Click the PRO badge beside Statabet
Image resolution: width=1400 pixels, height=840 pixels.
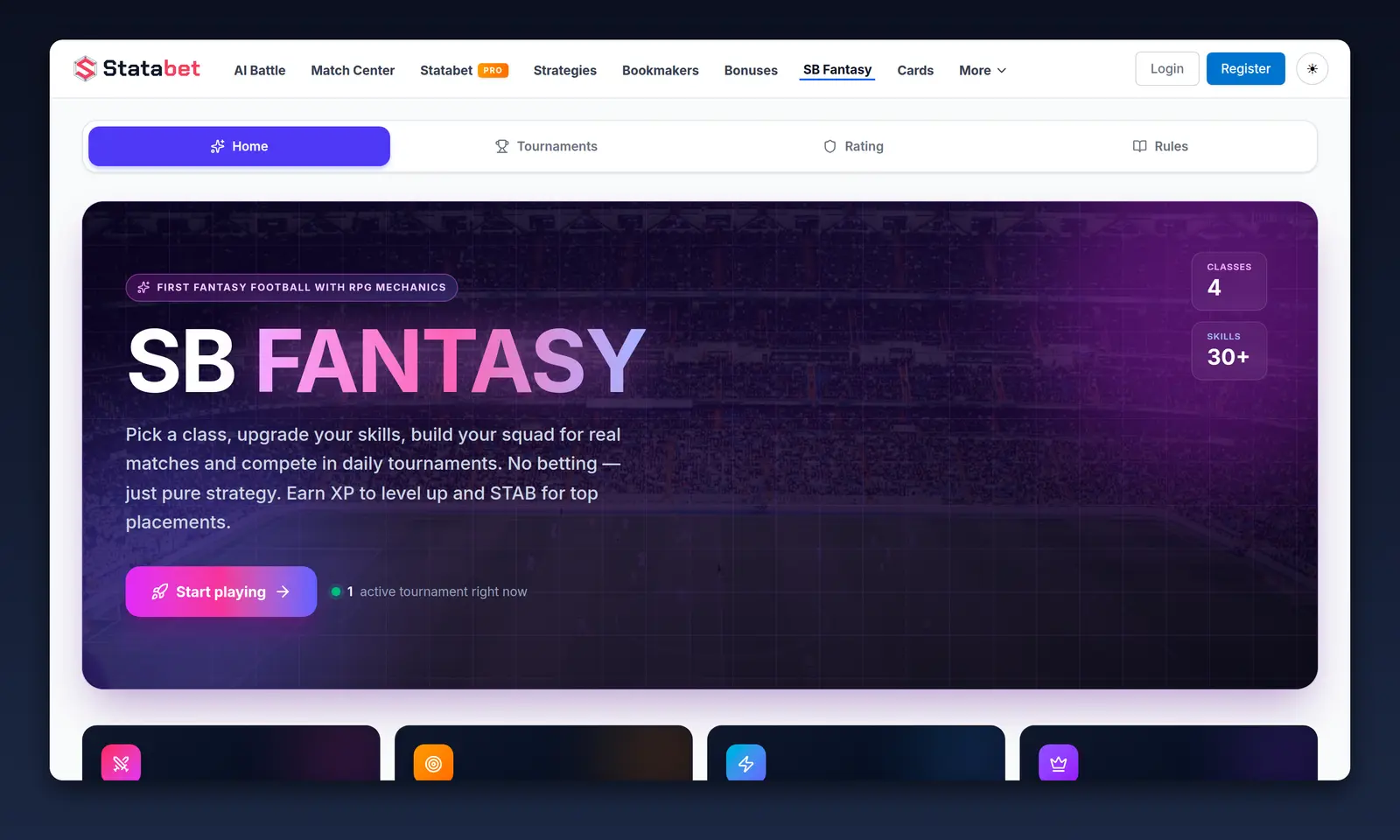pyautogui.click(x=493, y=70)
